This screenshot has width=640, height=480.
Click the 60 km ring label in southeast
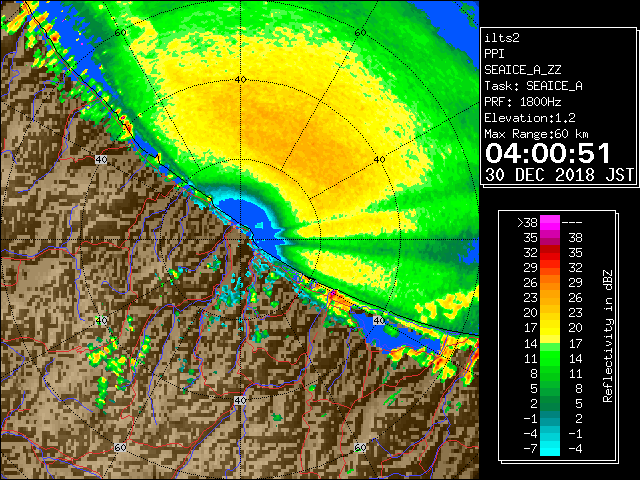click(360, 447)
